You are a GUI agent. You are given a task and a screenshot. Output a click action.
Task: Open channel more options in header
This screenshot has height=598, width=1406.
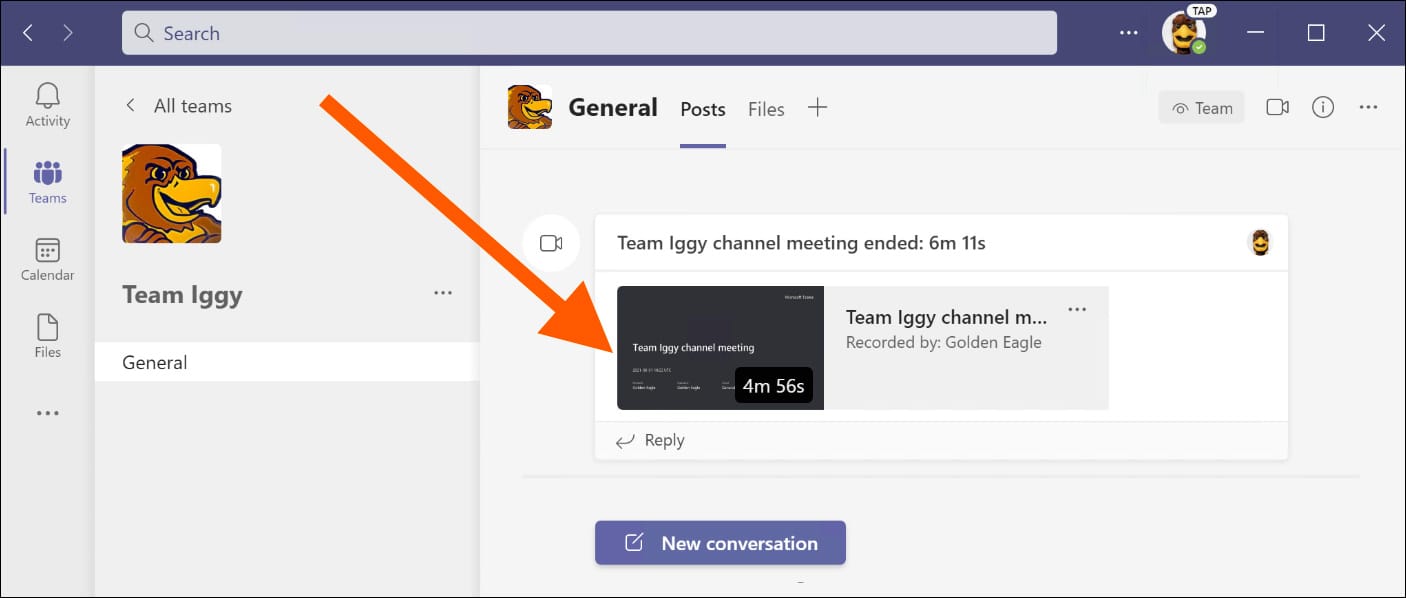tap(1369, 108)
